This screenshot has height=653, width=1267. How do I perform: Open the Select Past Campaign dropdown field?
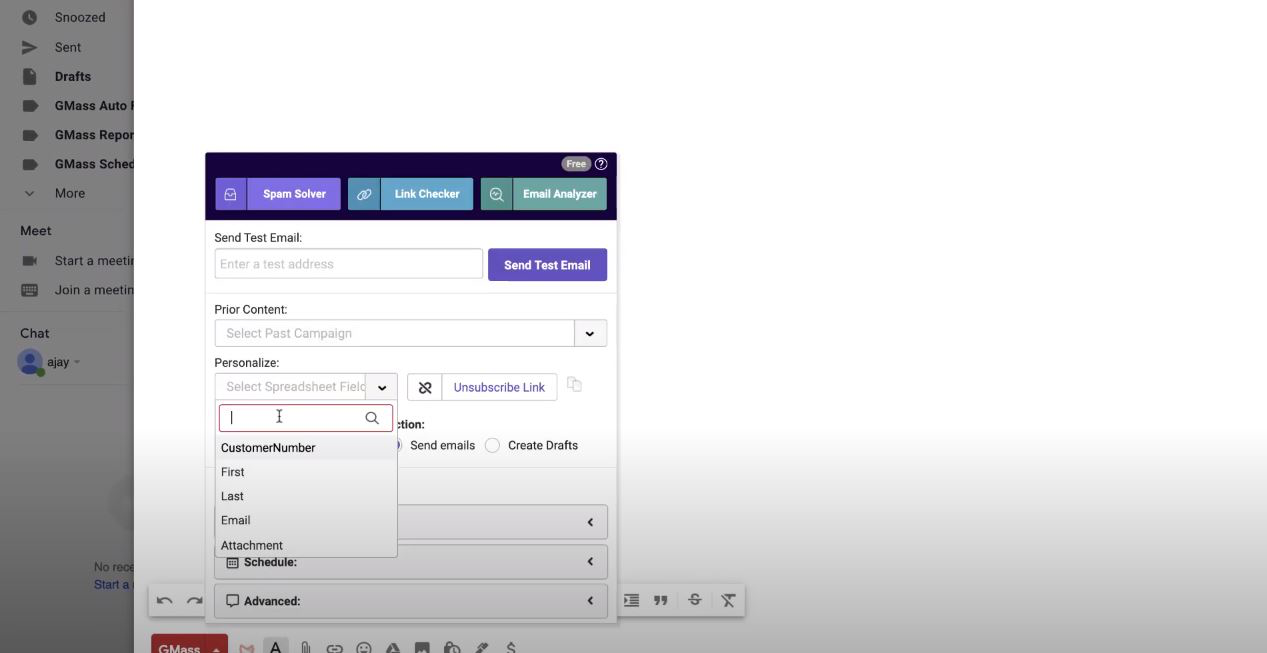(394, 333)
